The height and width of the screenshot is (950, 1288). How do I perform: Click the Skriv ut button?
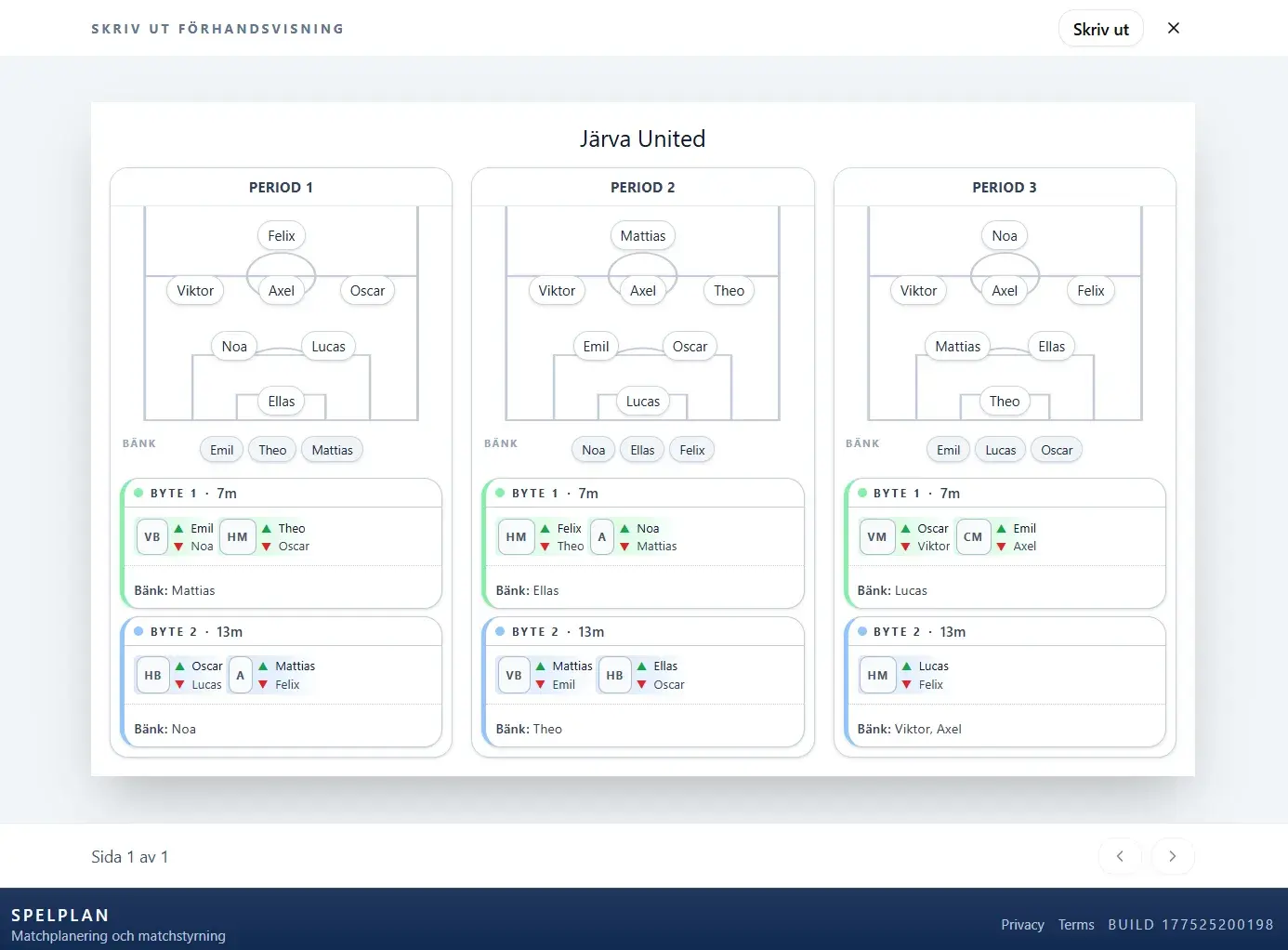pos(1101,29)
